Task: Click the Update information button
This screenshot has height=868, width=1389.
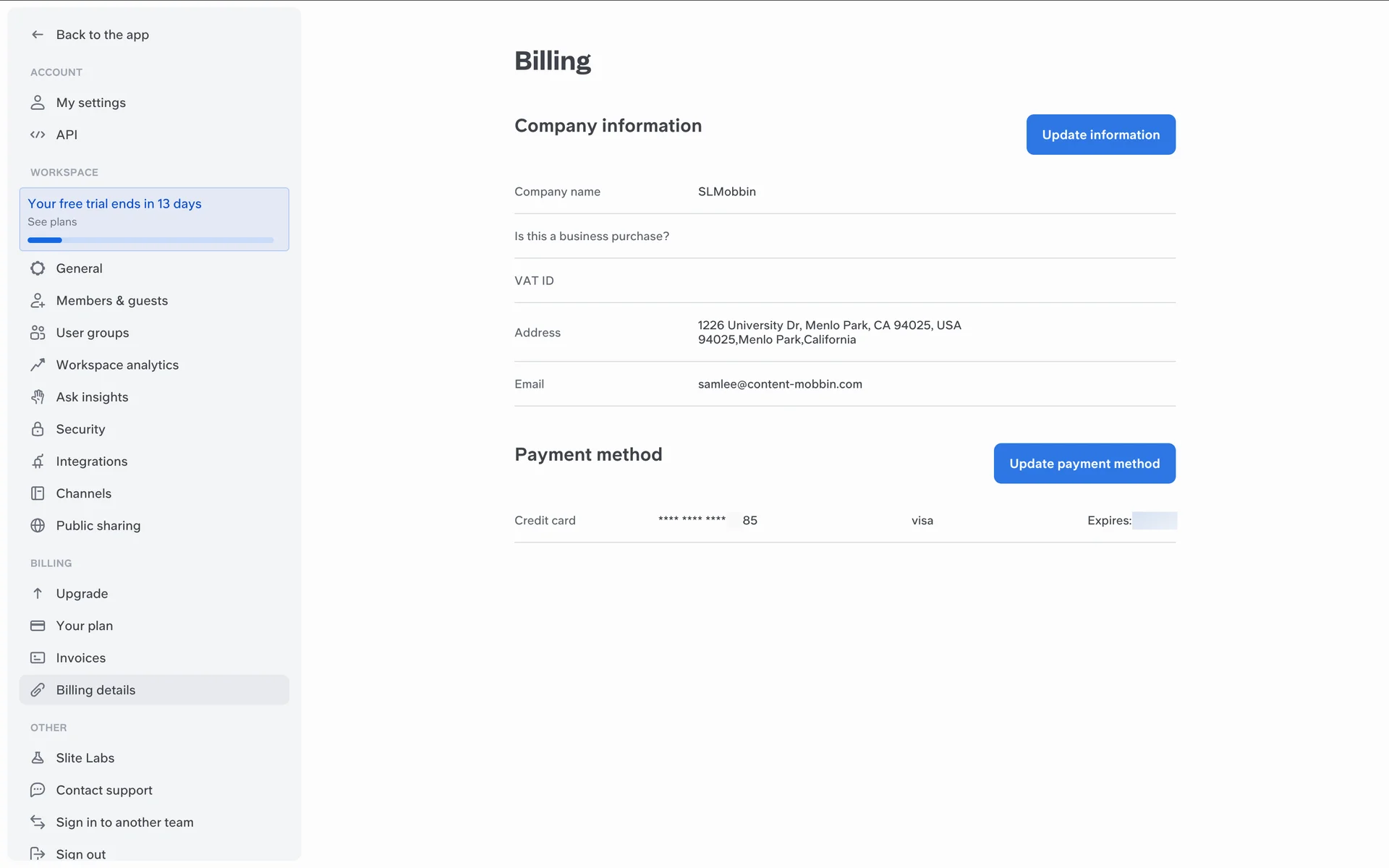Action: 1100,135
